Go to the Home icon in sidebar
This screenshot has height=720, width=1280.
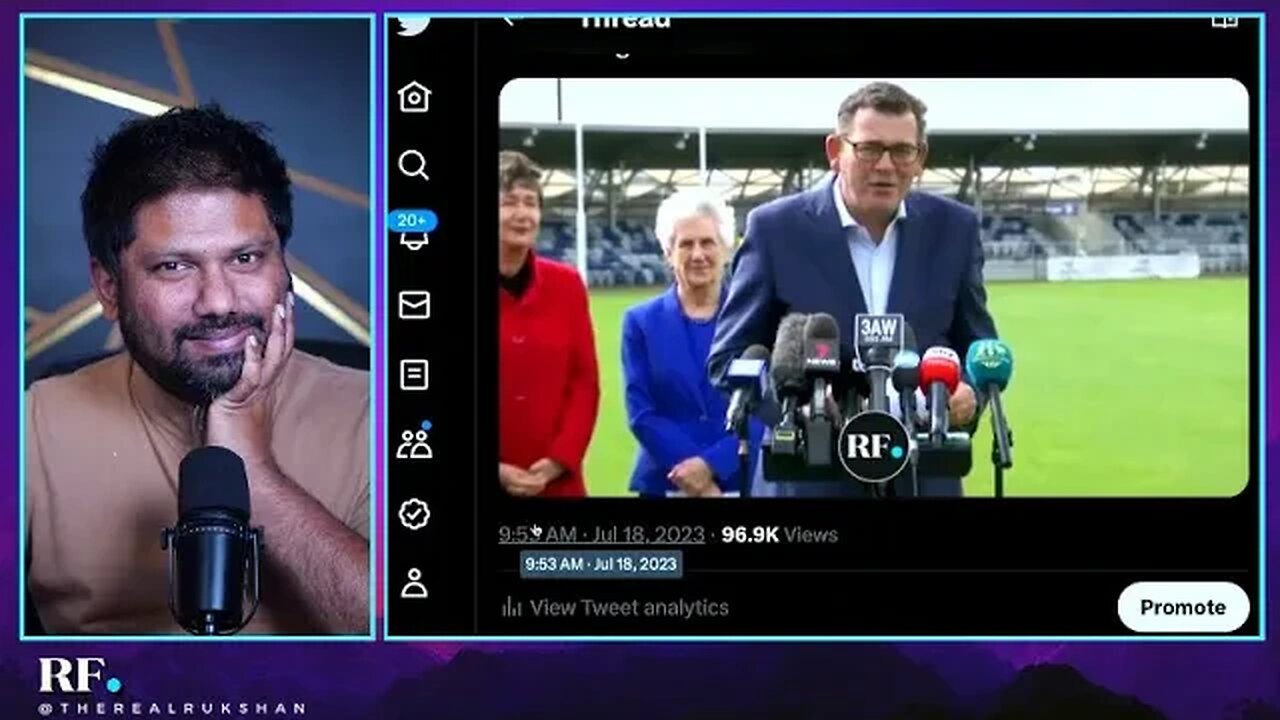point(414,97)
